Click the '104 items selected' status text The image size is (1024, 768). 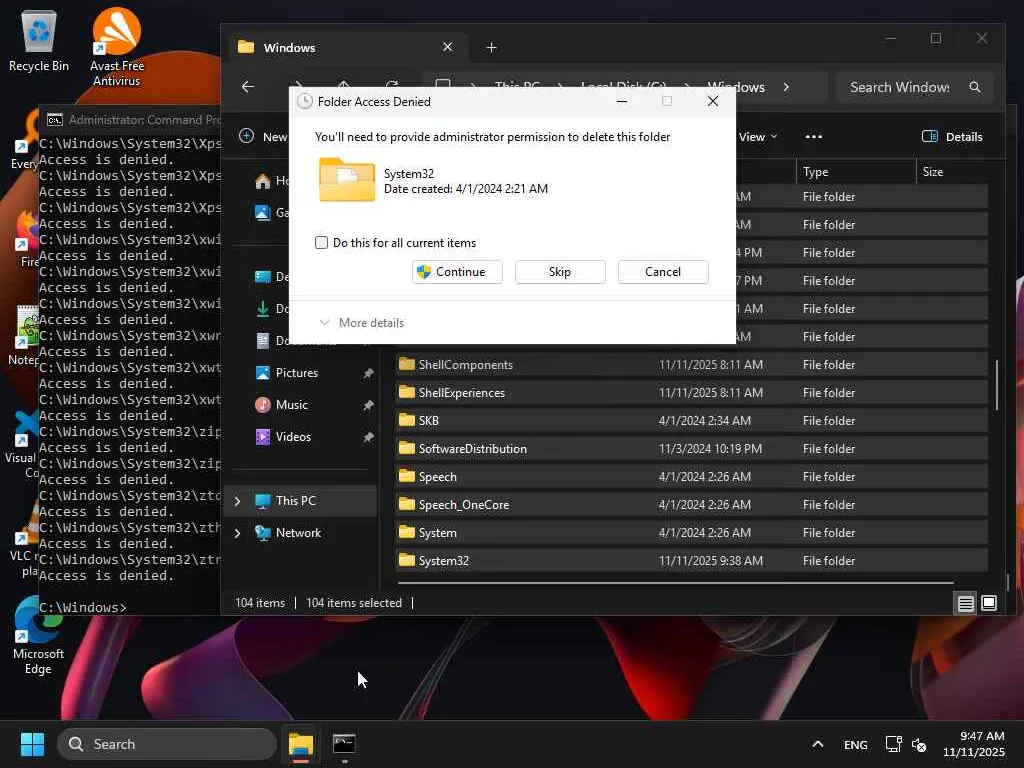[354, 603]
